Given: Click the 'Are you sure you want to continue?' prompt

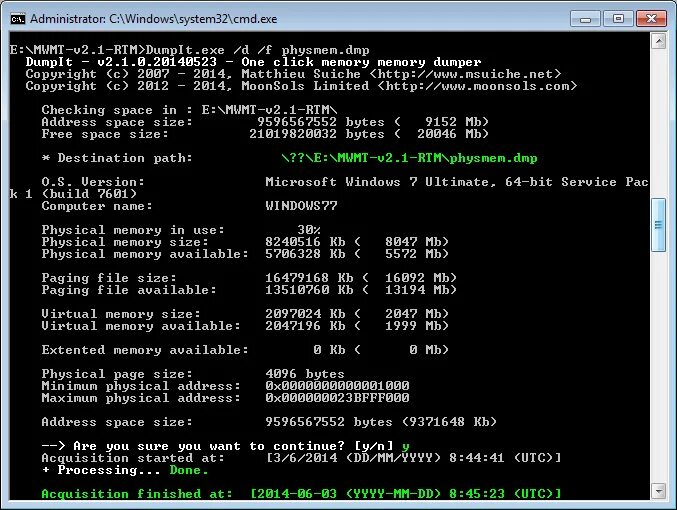Looking at the screenshot, I should [x=209, y=446].
